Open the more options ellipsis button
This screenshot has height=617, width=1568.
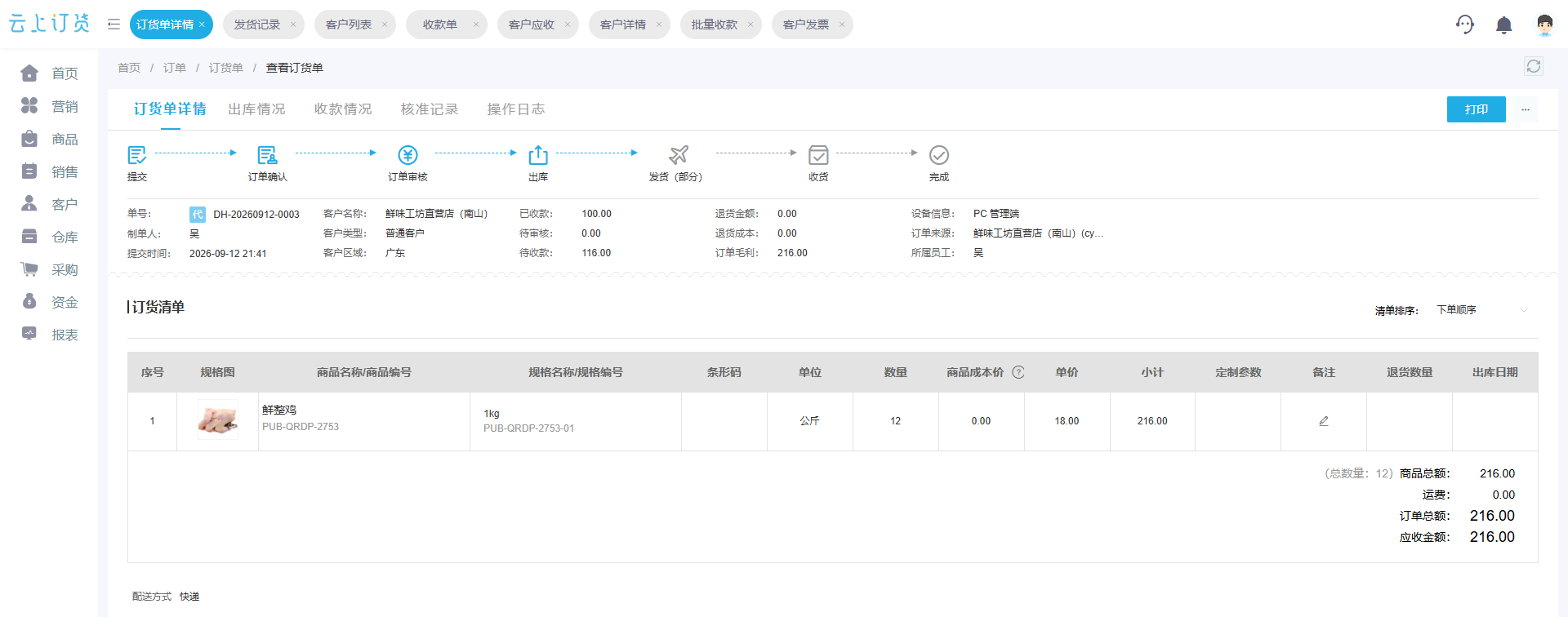(1525, 109)
